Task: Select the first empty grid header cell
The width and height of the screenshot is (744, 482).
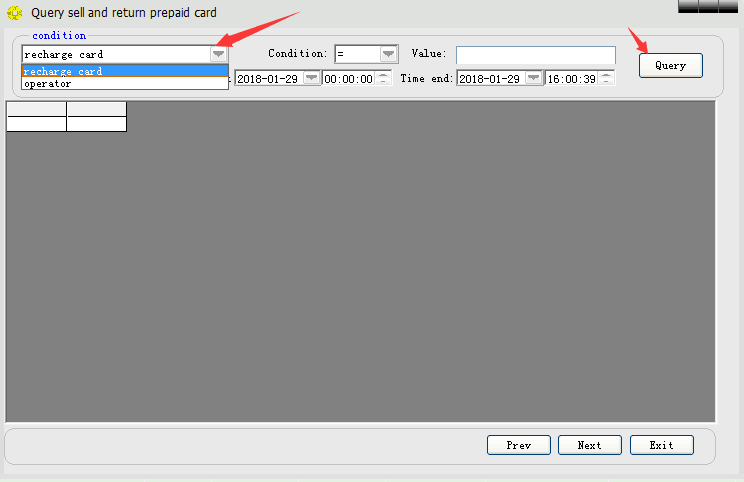Action: tap(37, 109)
